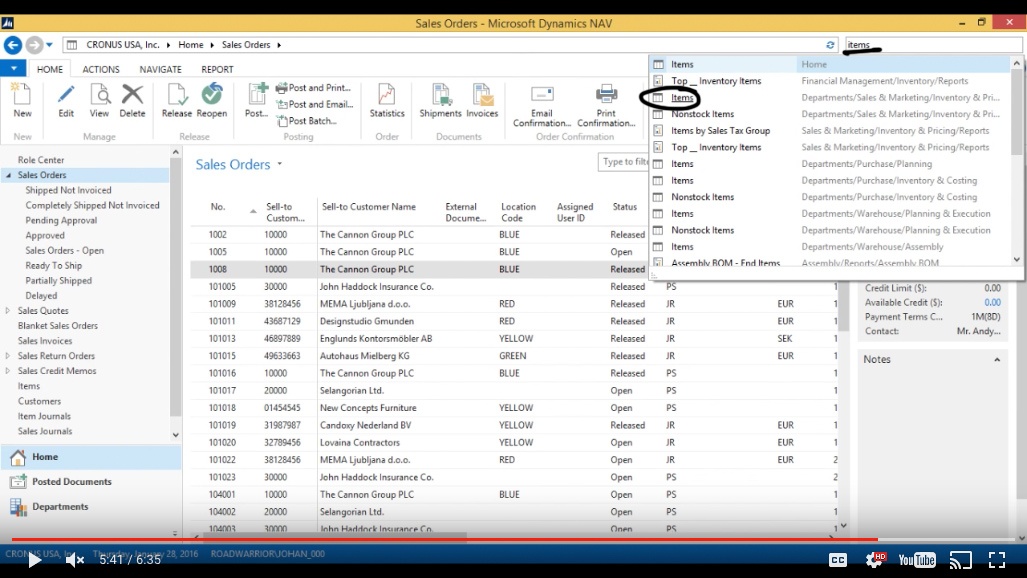Select Shipped Not Invoiced view
This screenshot has width=1027, height=578.
coord(68,190)
